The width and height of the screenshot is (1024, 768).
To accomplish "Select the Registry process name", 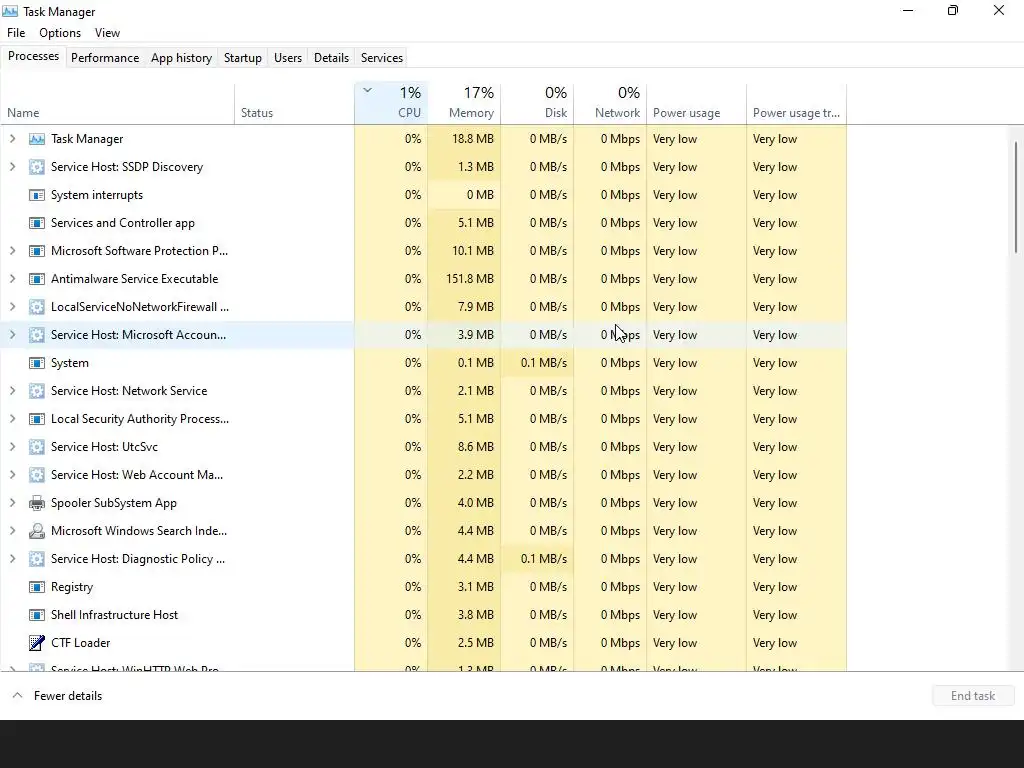I will 72,587.
